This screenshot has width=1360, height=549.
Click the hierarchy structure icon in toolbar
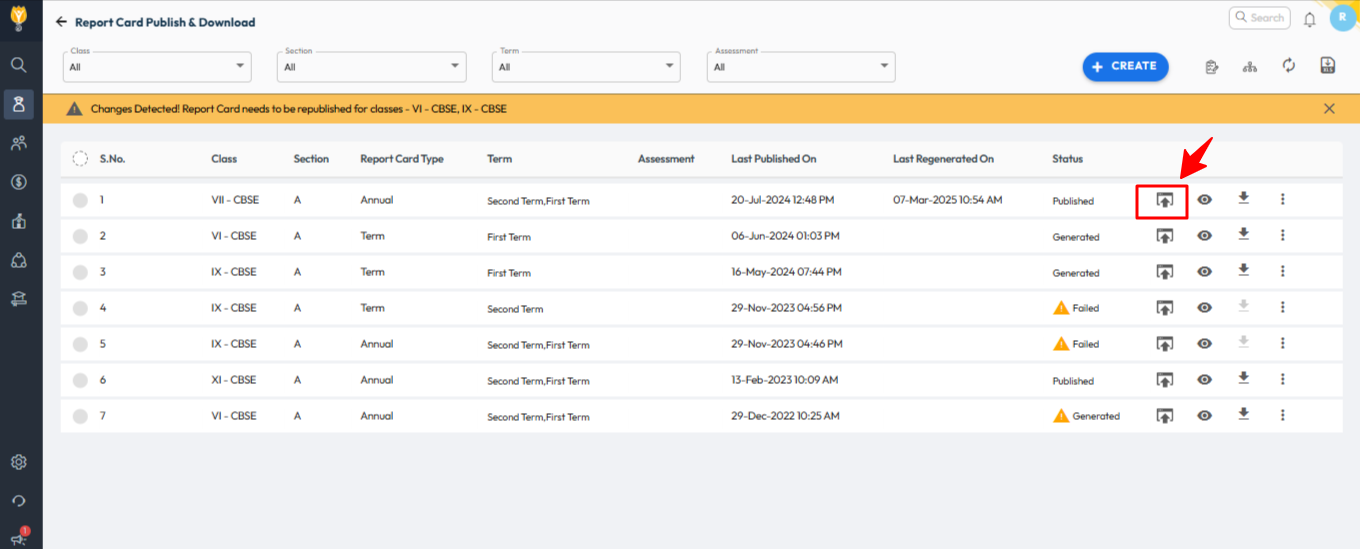[1249, 67]
